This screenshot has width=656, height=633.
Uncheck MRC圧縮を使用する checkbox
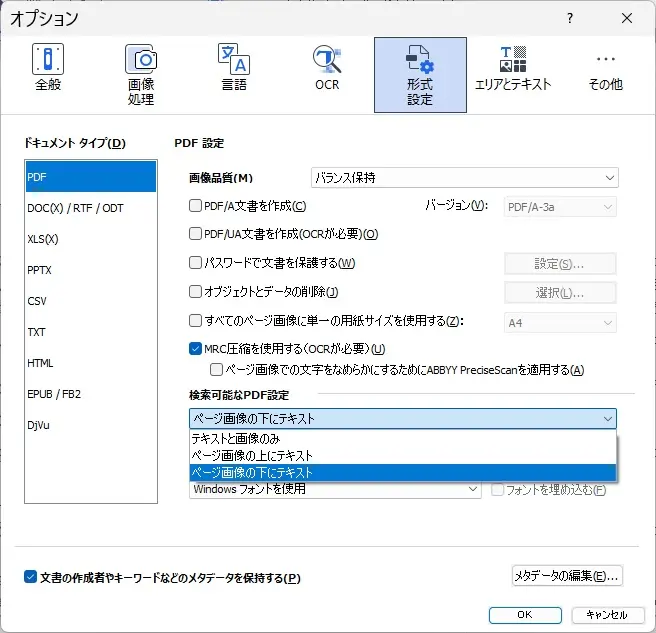[195, 349]
